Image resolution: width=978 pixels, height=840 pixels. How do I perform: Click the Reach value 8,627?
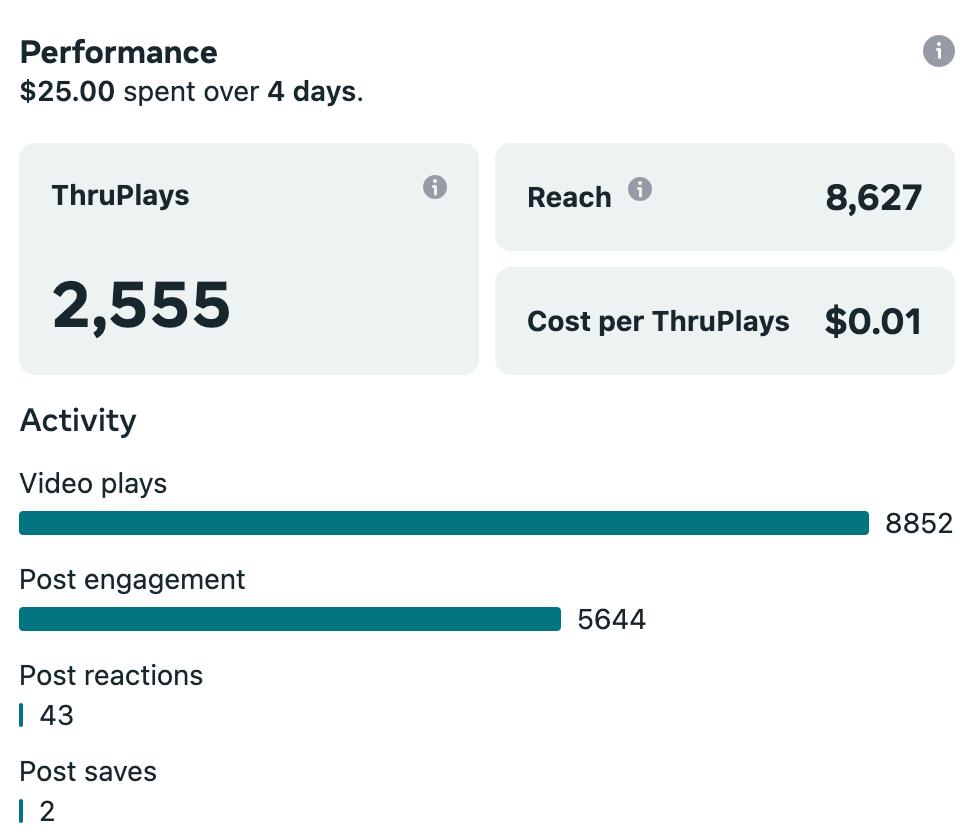tap(873, 197)
